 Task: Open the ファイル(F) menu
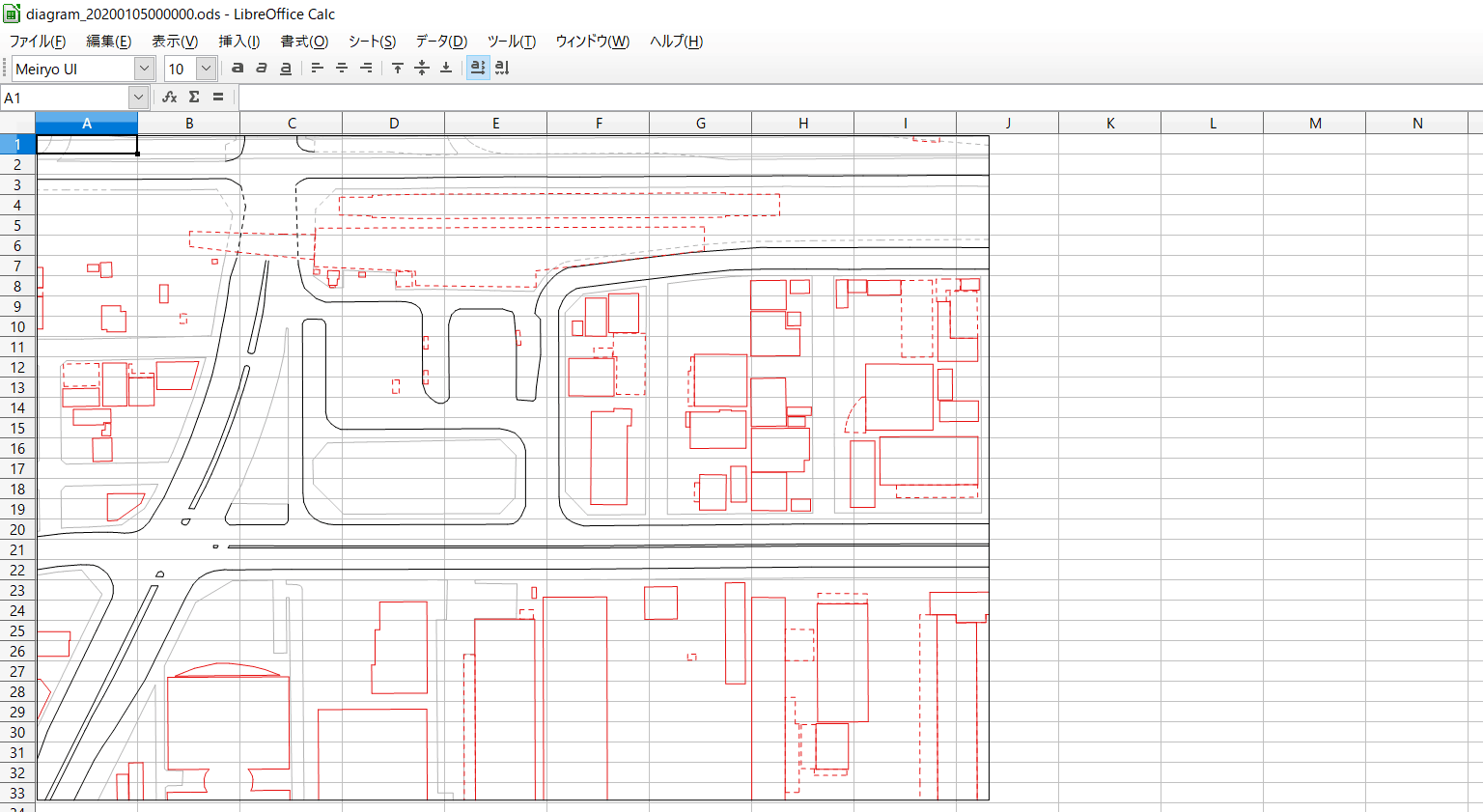pos(38,42)
